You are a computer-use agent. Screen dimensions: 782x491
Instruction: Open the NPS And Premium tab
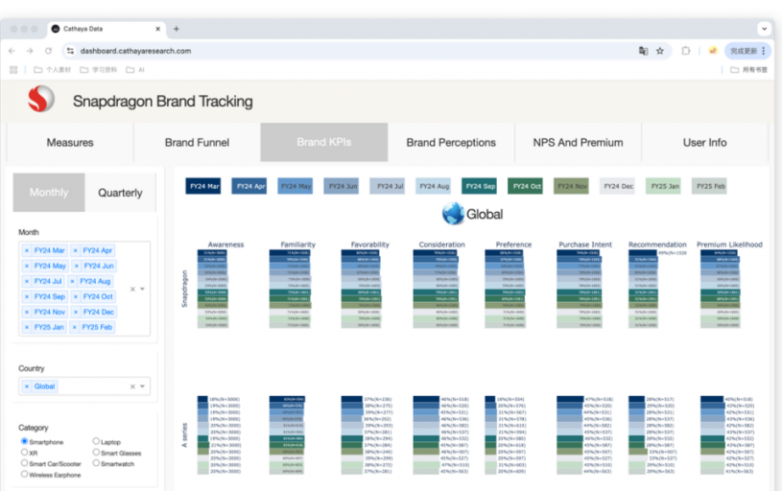point(577,143)
